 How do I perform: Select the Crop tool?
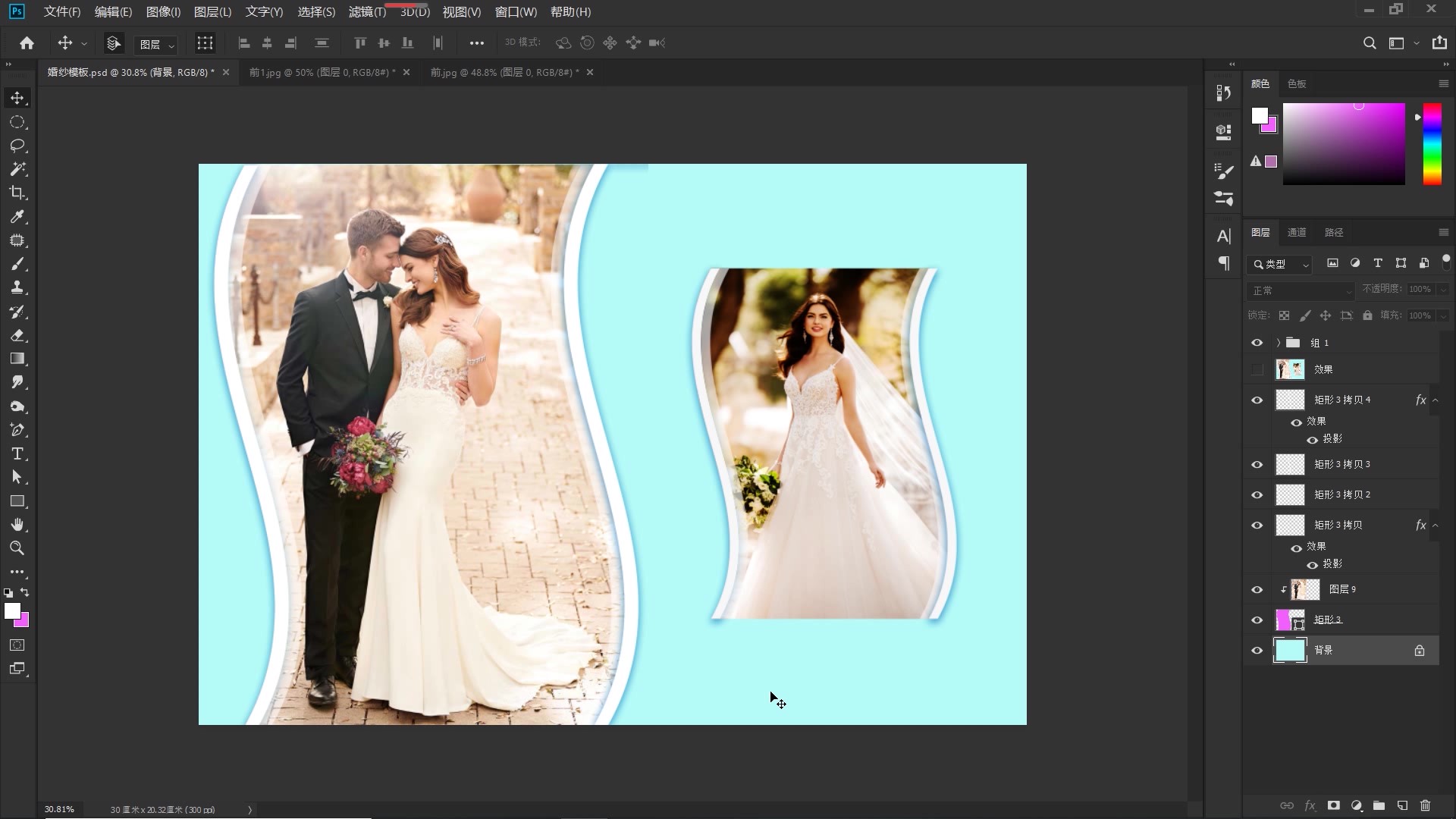(17, 193)
